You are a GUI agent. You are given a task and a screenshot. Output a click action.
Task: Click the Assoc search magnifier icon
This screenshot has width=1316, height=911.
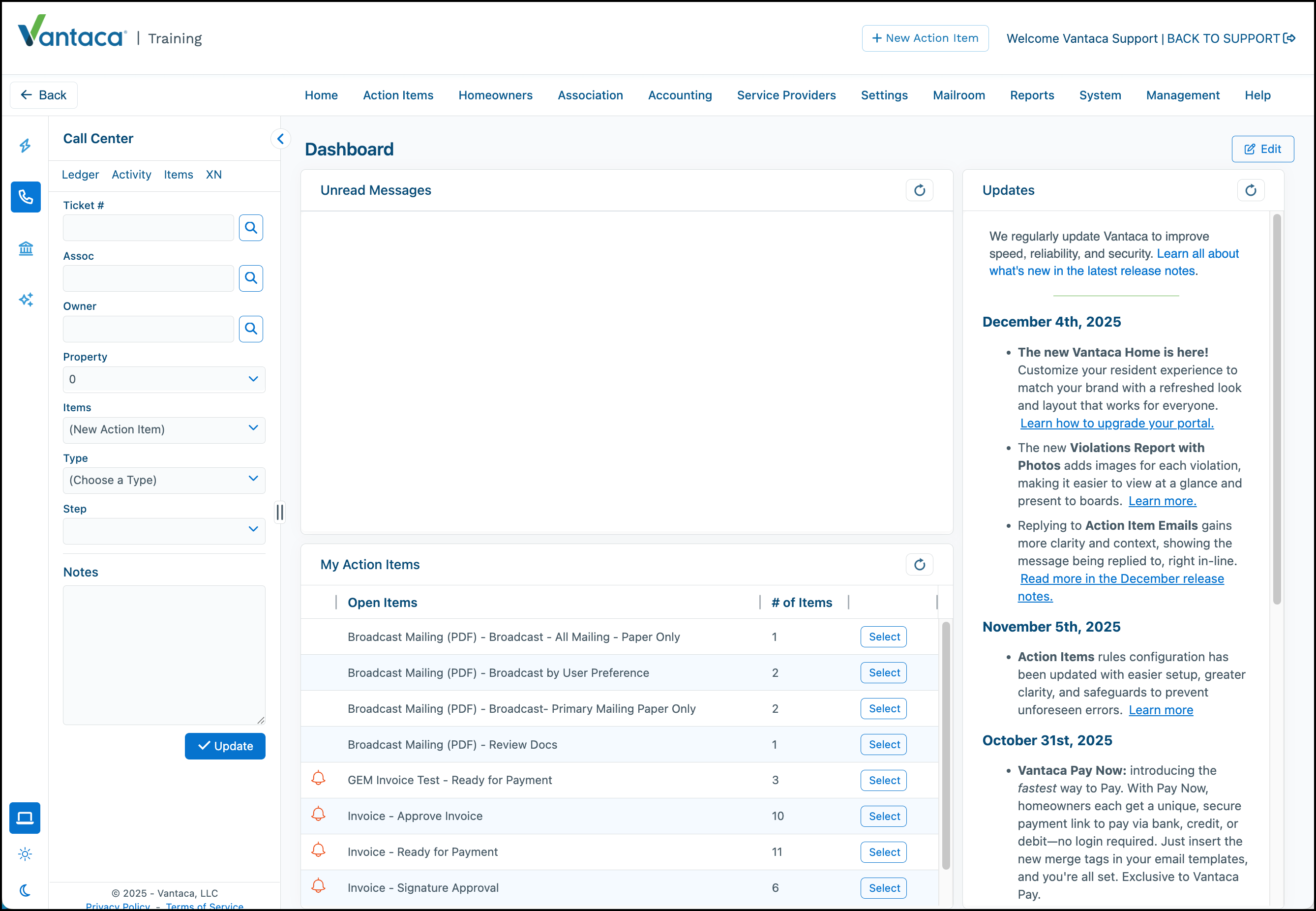[250, 278]
